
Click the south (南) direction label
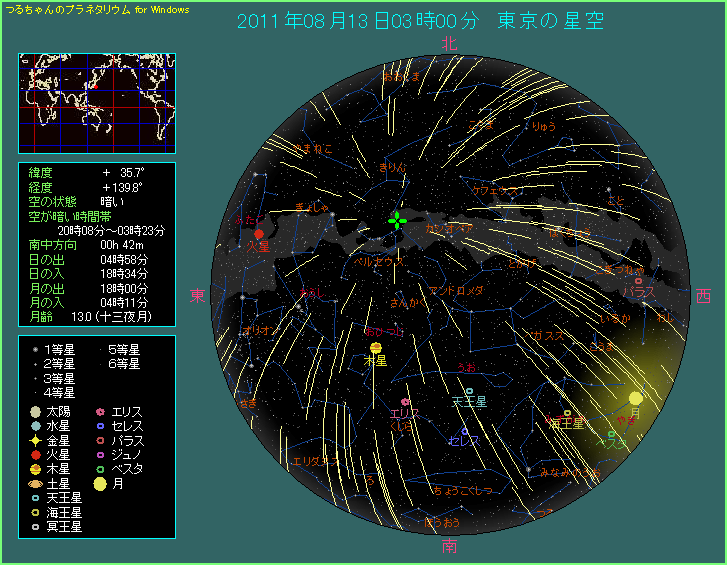coord(450,546)
